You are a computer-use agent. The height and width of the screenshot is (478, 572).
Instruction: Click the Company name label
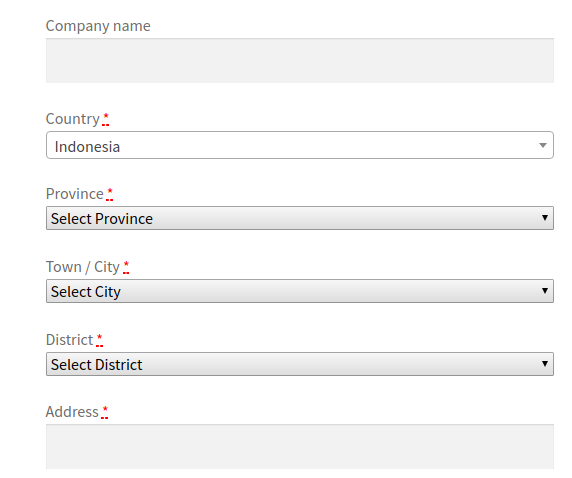[x=98, y=26]
